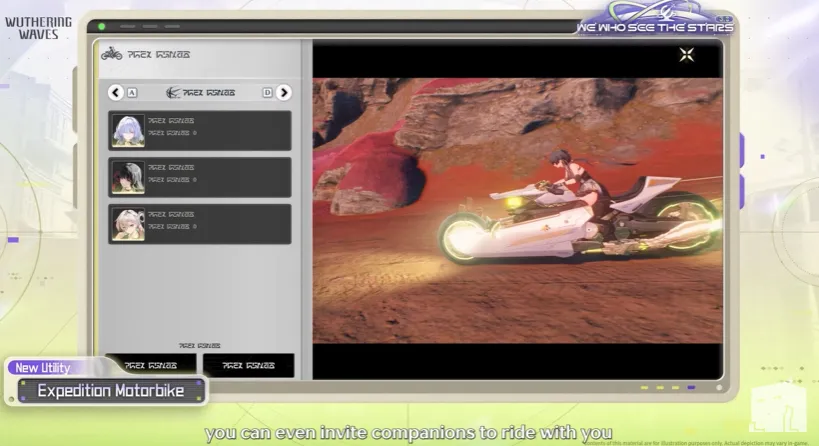Viewport: 819px width, 446px height.
Task: Click the Expedition Motorbike label
Action: [111, 391]
